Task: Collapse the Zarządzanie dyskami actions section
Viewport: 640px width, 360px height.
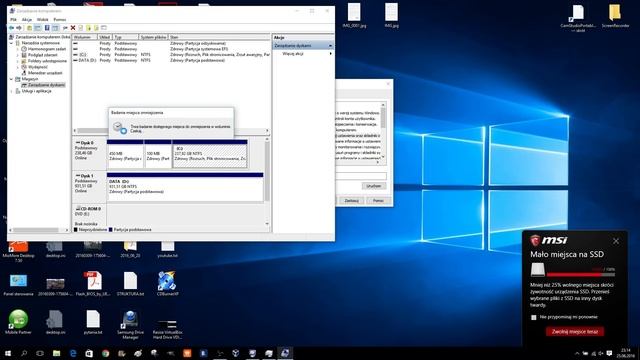Action: (x=330, y=46)
